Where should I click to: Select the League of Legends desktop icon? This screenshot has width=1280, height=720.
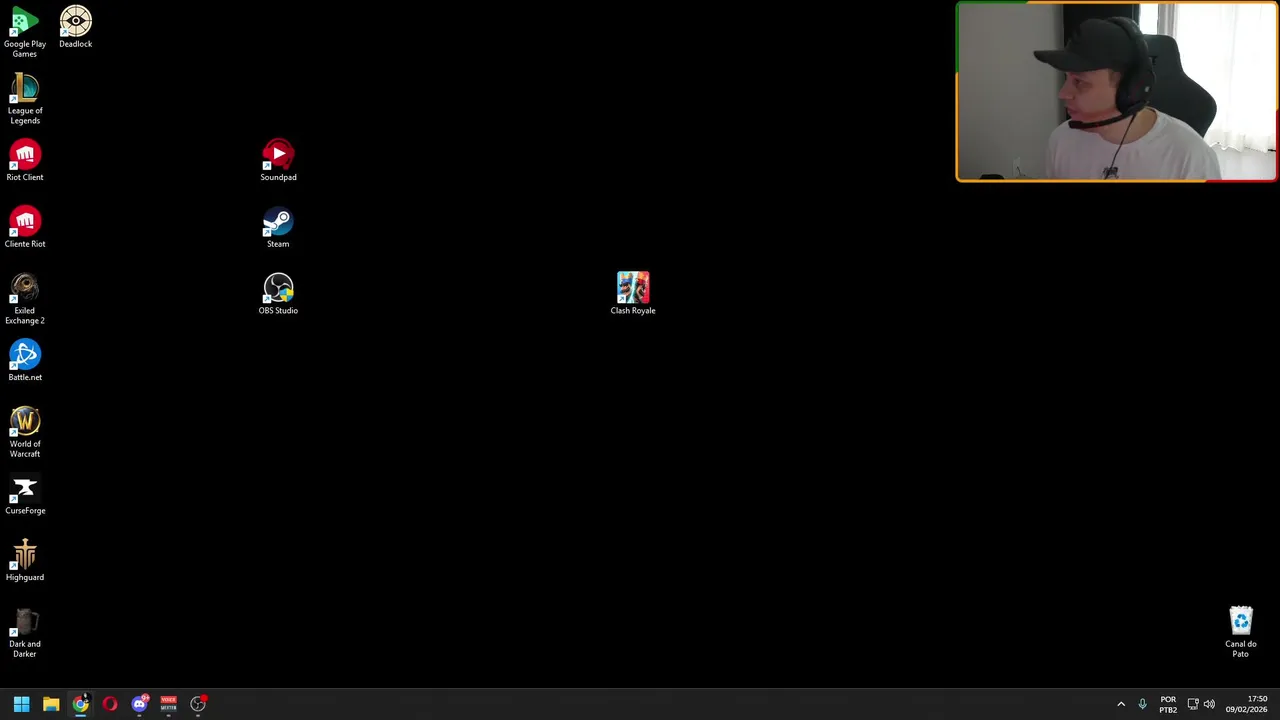coord(25,99)
